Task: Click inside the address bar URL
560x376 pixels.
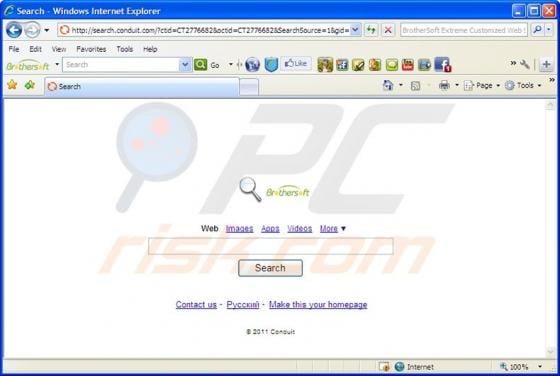Action: click(210, 30)
